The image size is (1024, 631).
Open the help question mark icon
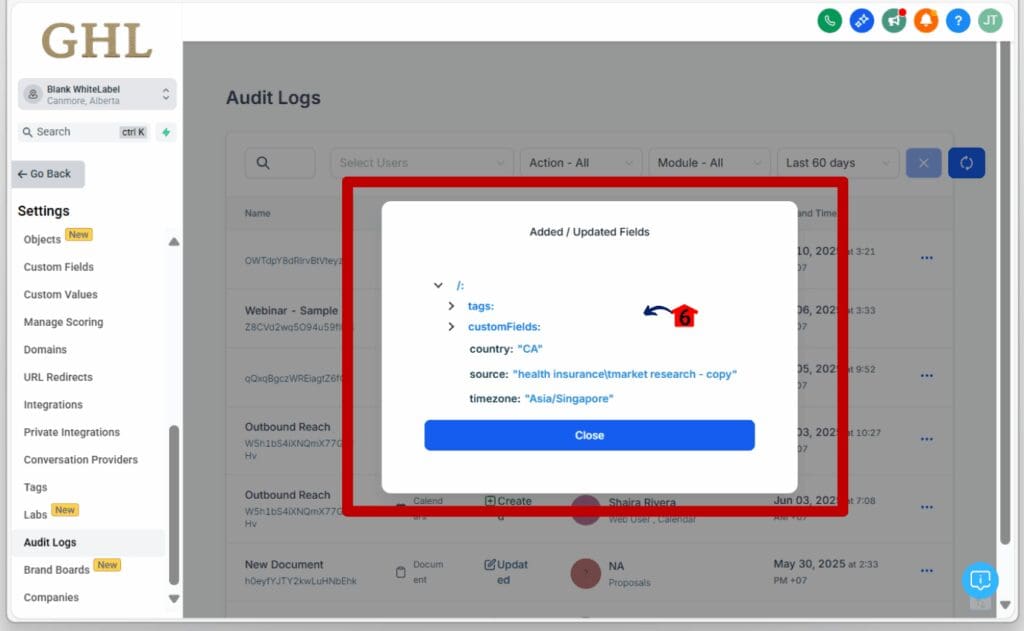coord(958,20)
